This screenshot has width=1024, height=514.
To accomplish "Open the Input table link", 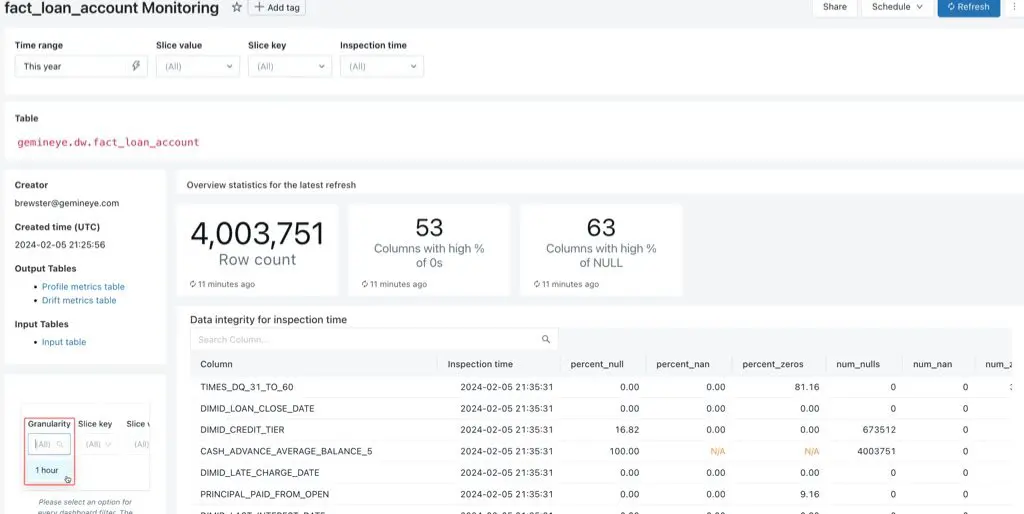I will 64,342.
